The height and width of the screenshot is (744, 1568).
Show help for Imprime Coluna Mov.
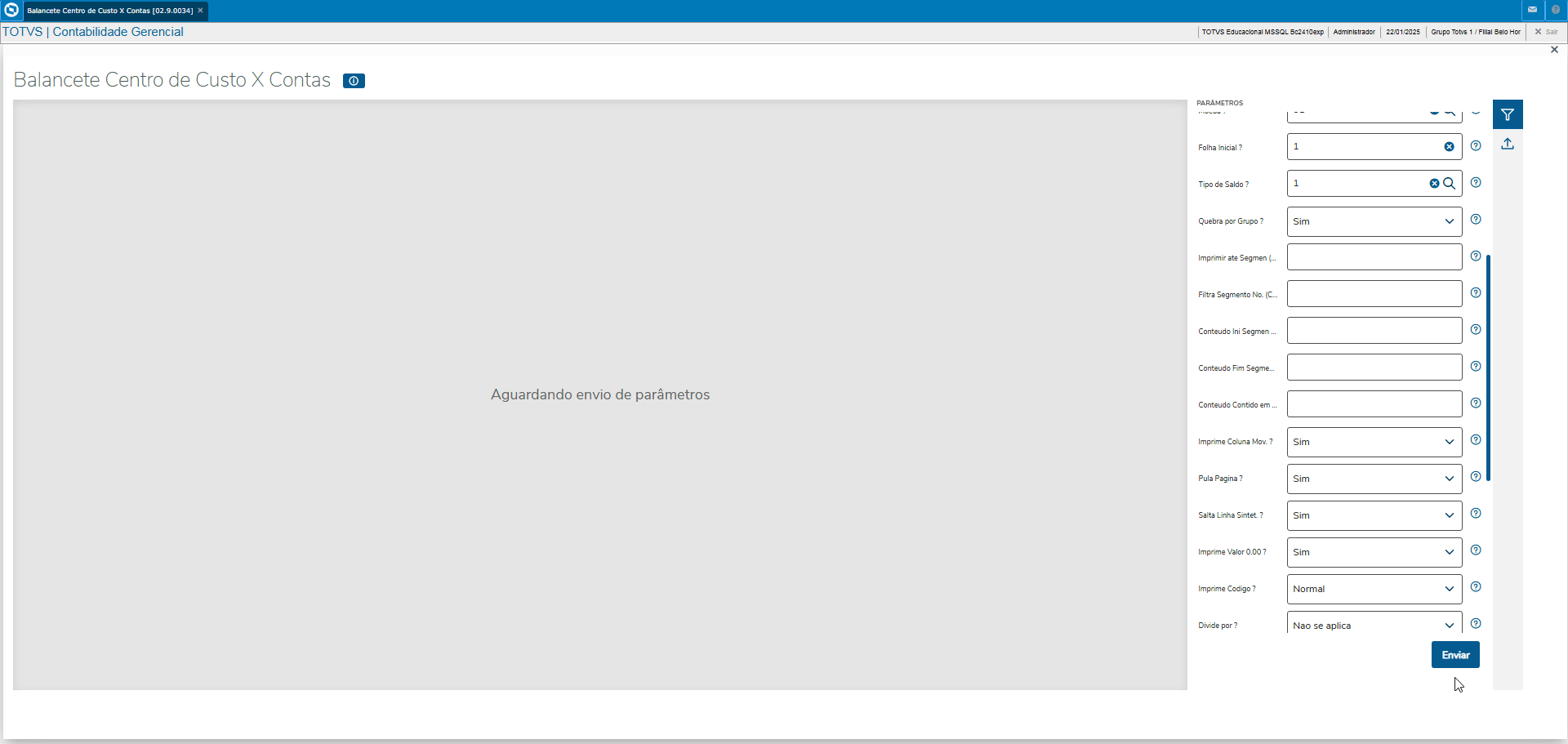1476,440
